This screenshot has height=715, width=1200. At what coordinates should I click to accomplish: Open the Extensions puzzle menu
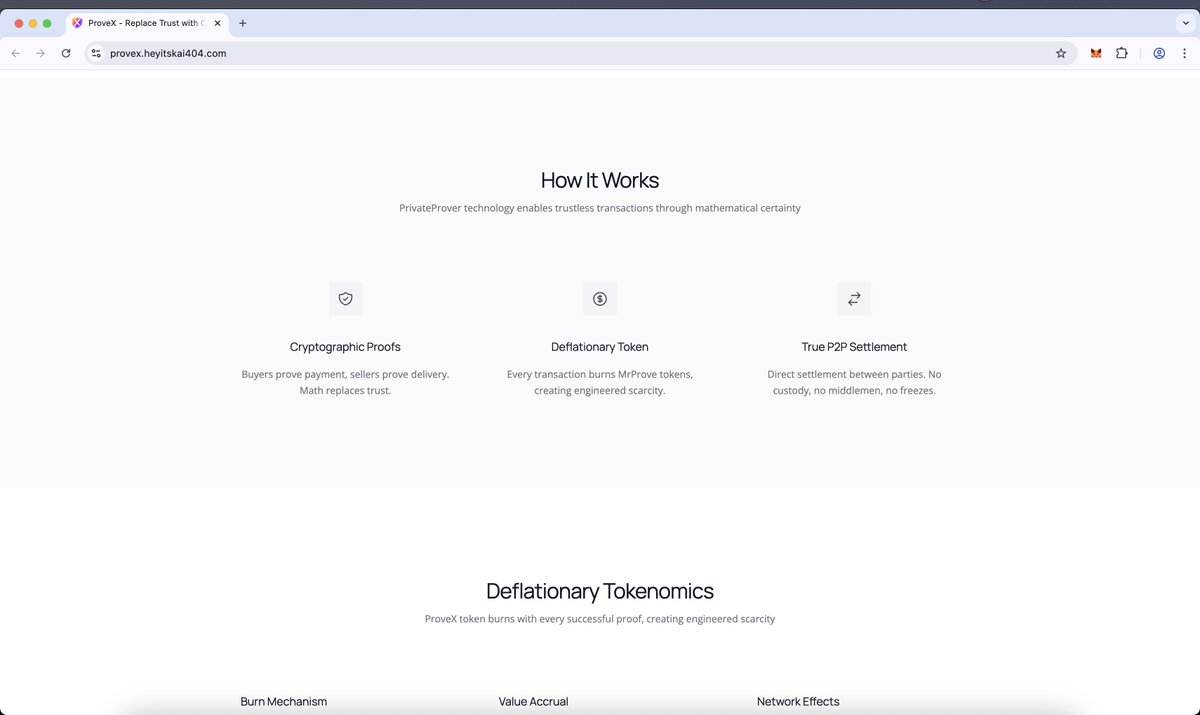point(1122,53)
